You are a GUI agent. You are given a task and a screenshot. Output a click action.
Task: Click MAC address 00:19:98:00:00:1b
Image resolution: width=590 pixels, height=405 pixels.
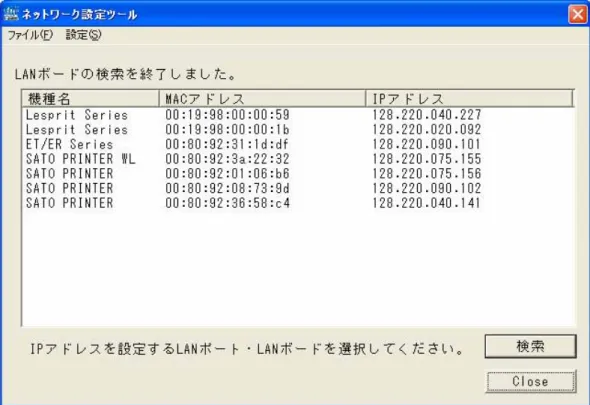227,130
